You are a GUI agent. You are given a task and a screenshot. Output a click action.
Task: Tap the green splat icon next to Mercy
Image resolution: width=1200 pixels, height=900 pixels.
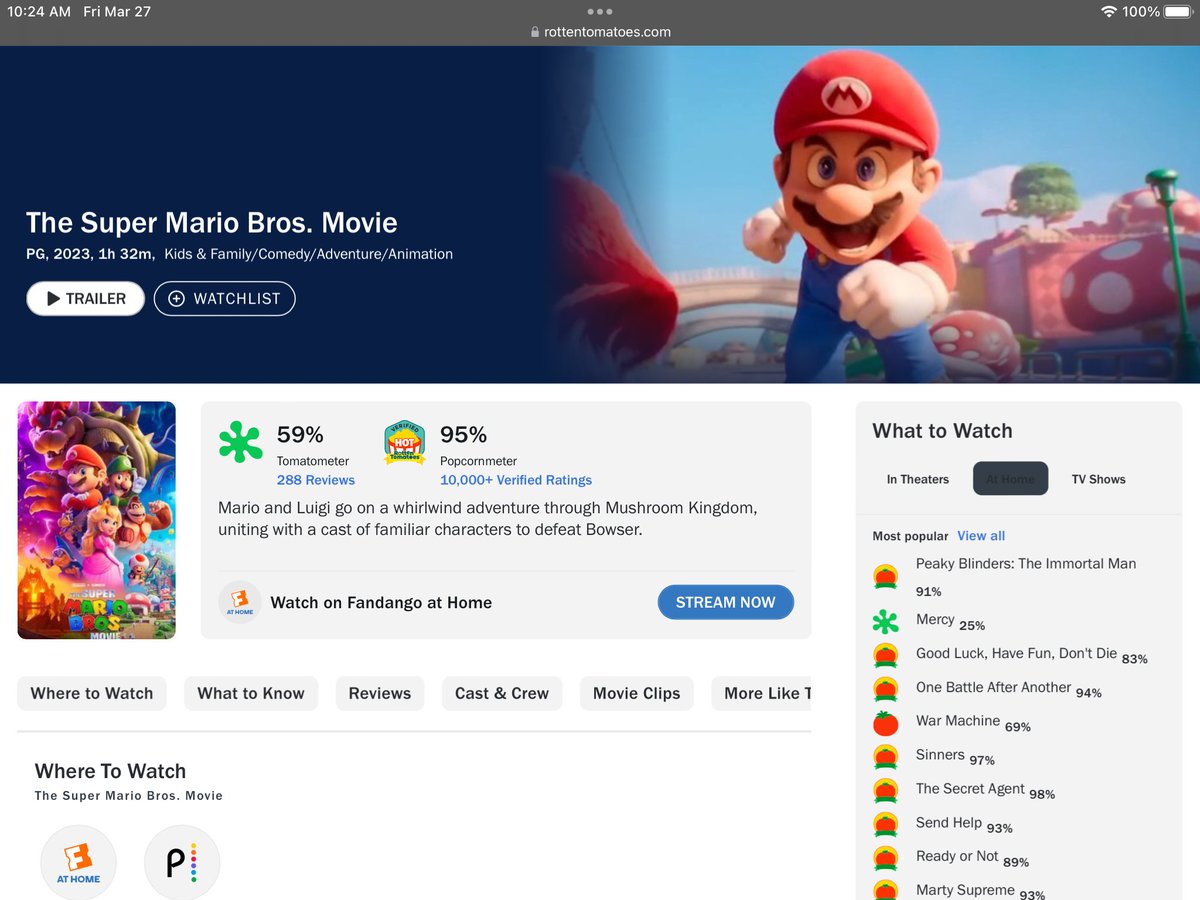pyautogui.click(x=885, y=622)
